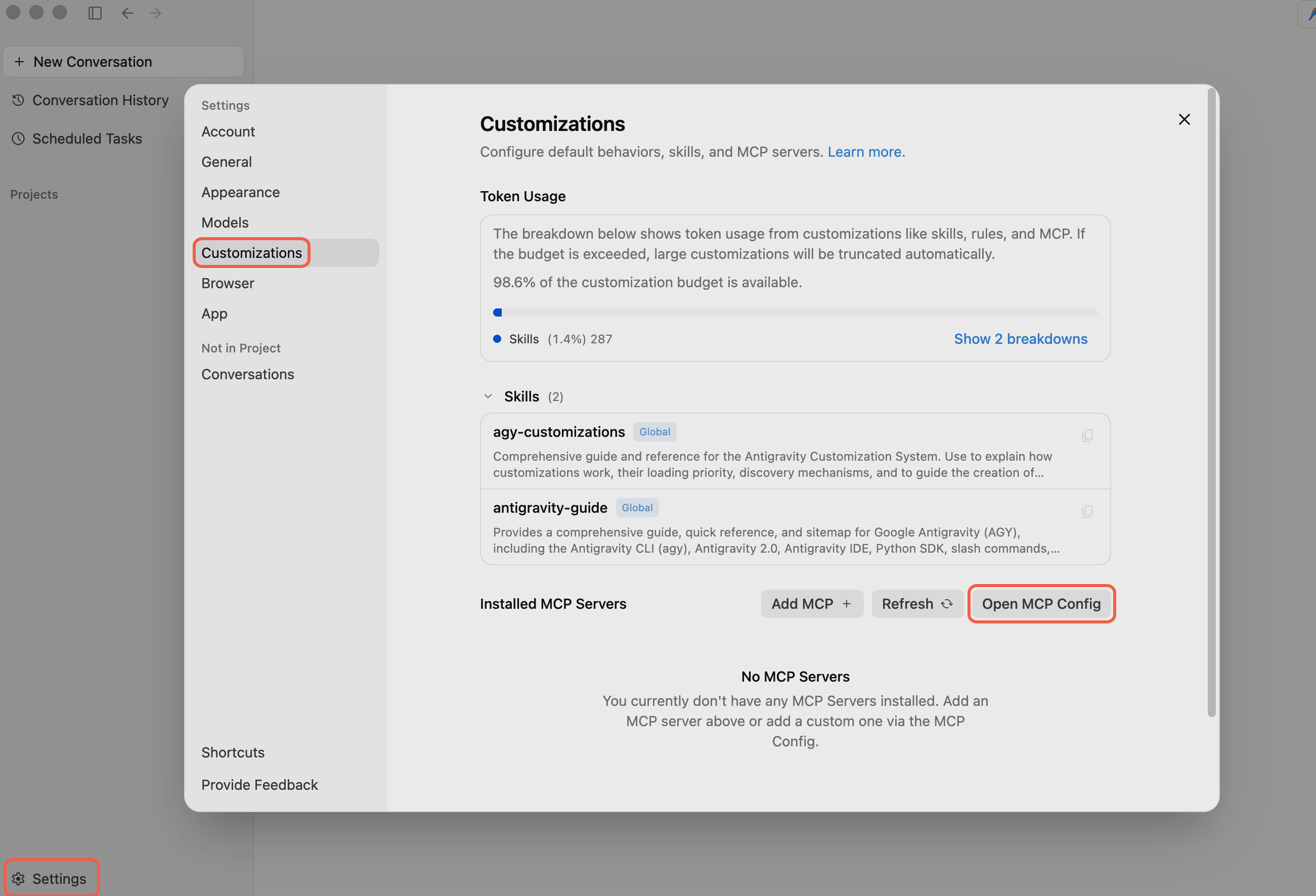
Task: Refresh installed MCP servers
Action: (917, 603)
